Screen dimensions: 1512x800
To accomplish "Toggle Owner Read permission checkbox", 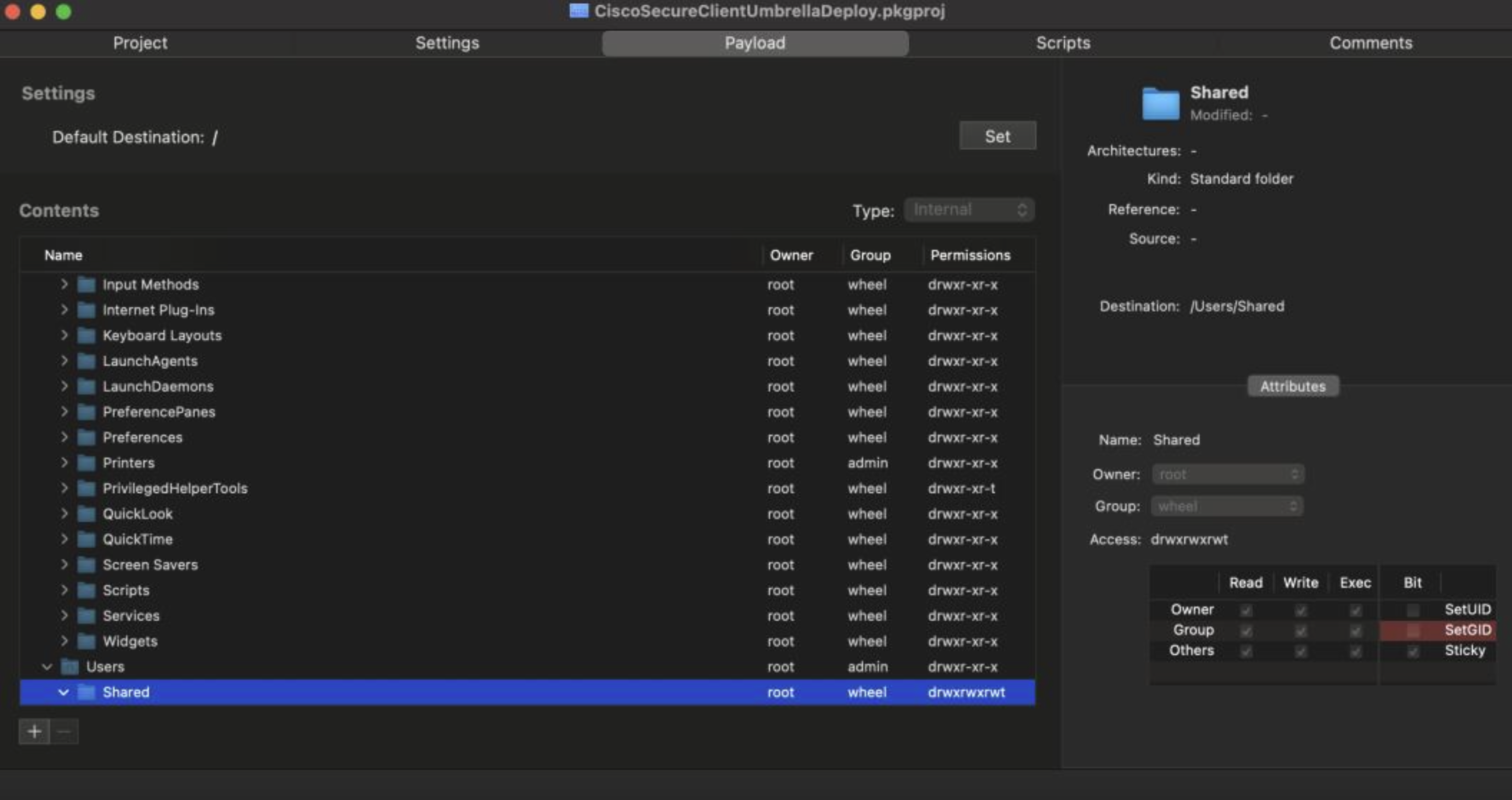I will [x=1245, y=610].
